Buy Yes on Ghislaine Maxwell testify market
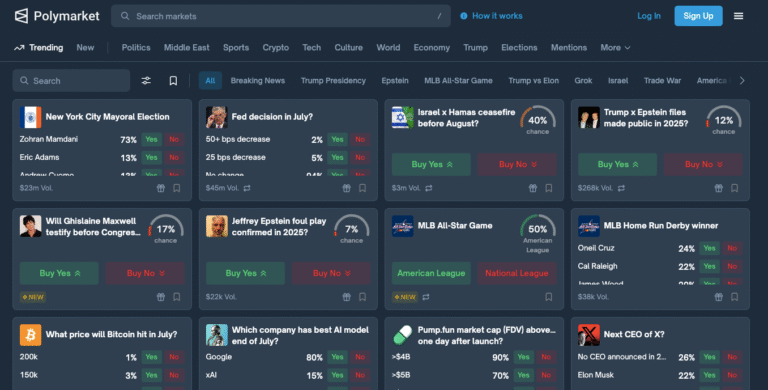The image size is (768, 390). click(x=59, y=273)
